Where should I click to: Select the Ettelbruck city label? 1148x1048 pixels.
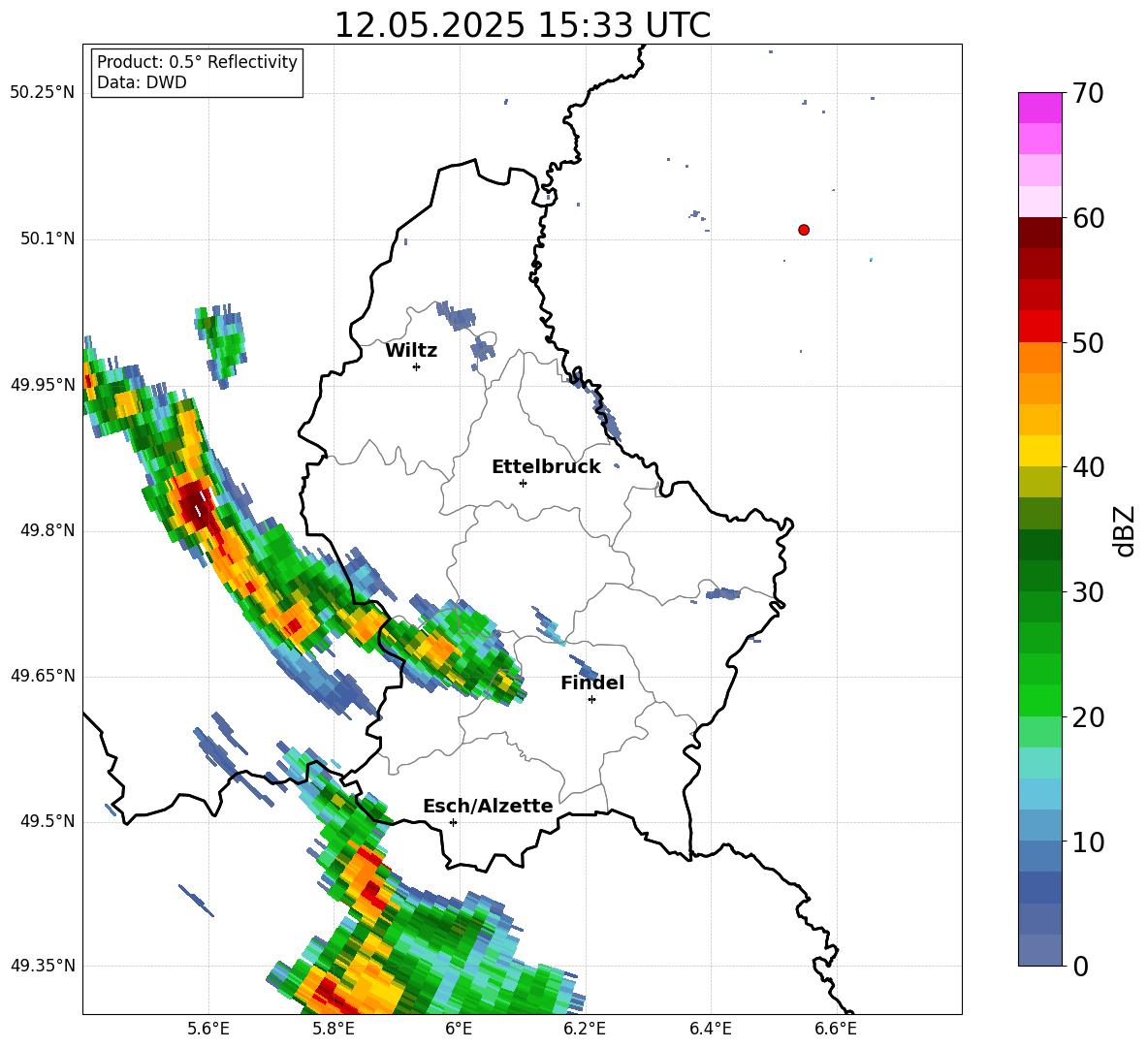coord(546,466)
